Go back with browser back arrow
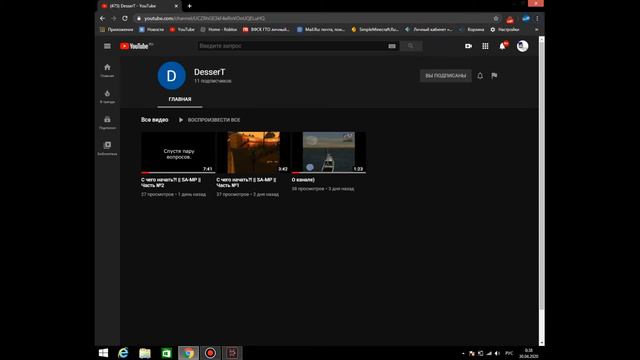Viewport: 640px width, 360px height. (x=102, y=18)
